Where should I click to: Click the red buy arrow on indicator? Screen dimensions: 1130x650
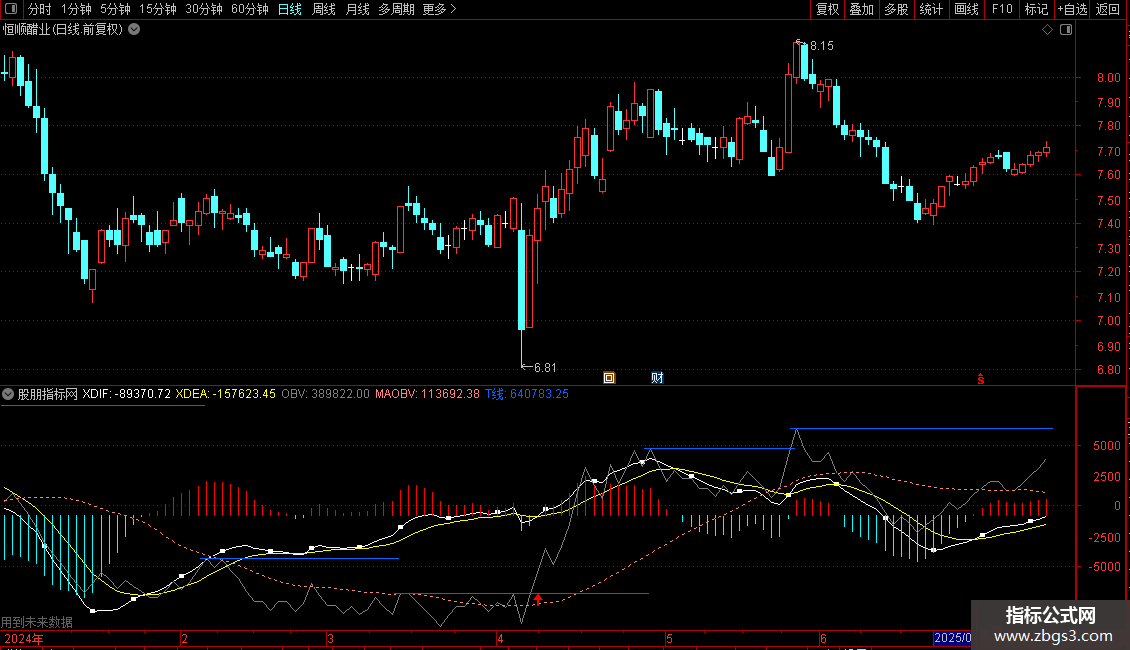pos(538,599)
